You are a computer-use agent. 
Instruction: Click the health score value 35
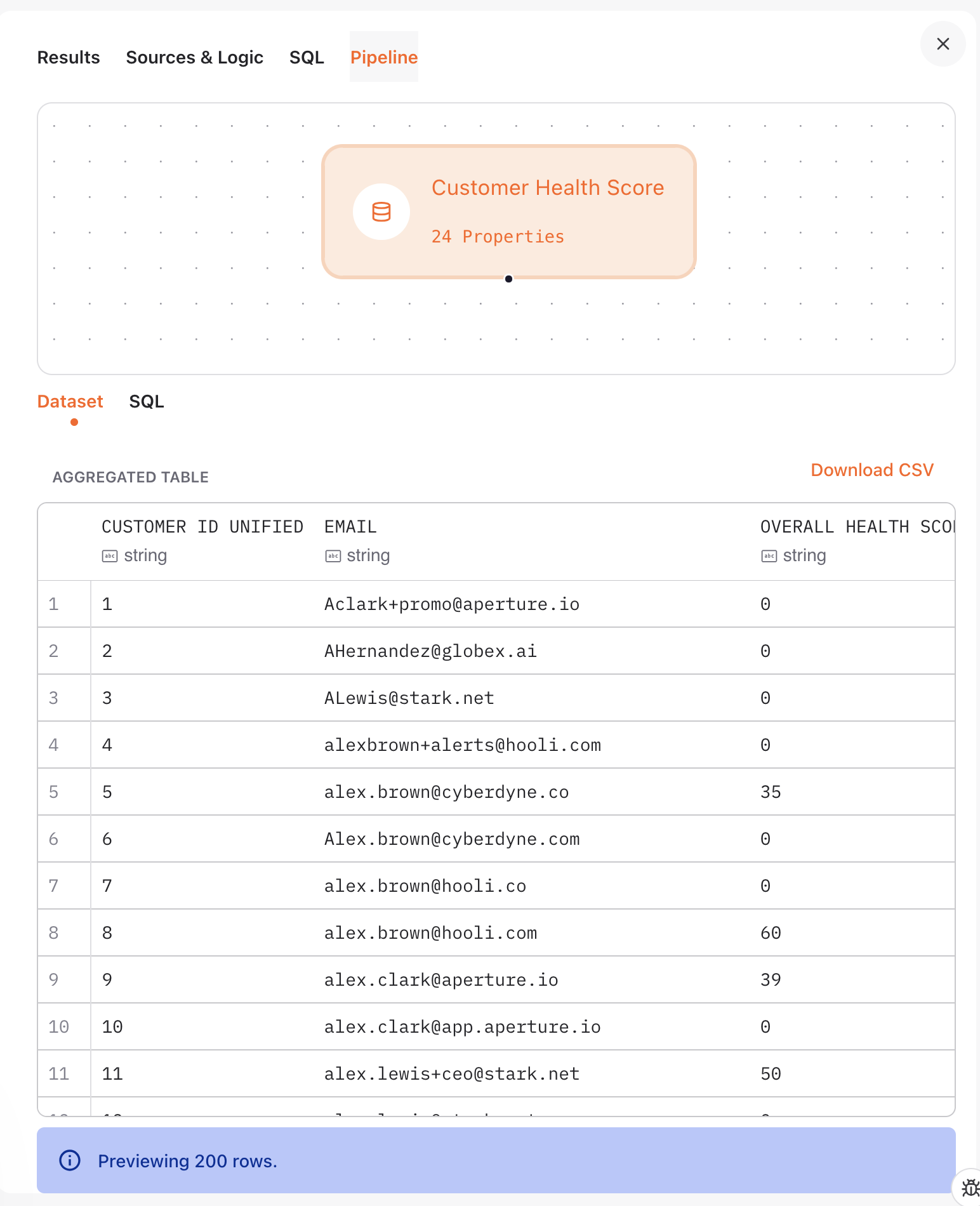click(x=771, y=792)
